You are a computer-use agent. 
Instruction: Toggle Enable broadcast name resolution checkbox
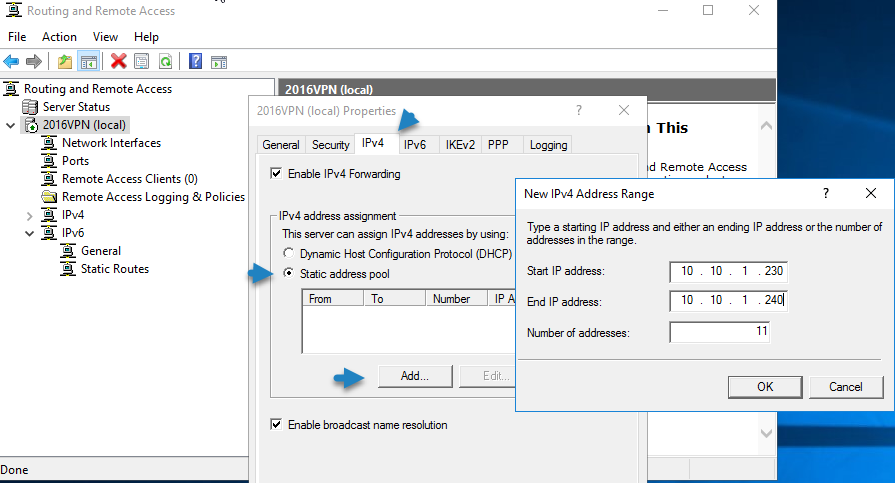tap(276, 425)
